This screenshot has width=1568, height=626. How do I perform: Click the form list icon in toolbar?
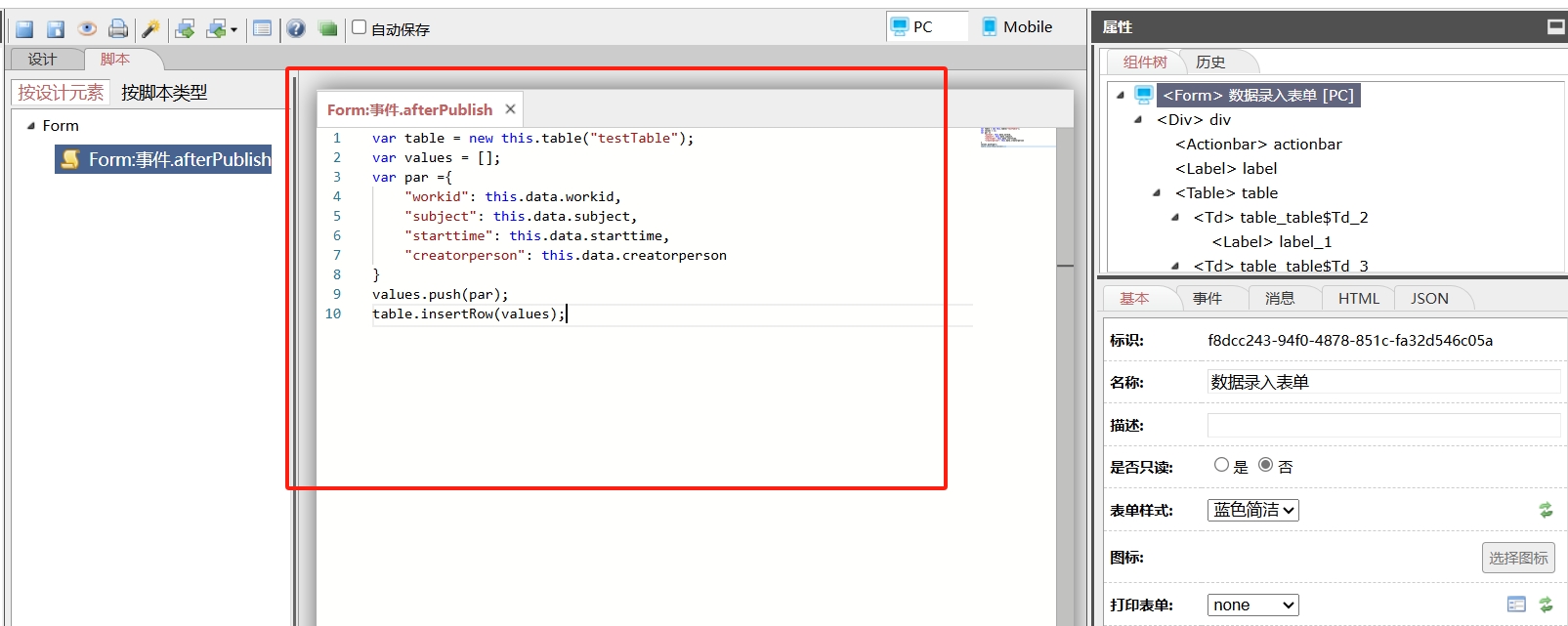click(x=262, y=28)
